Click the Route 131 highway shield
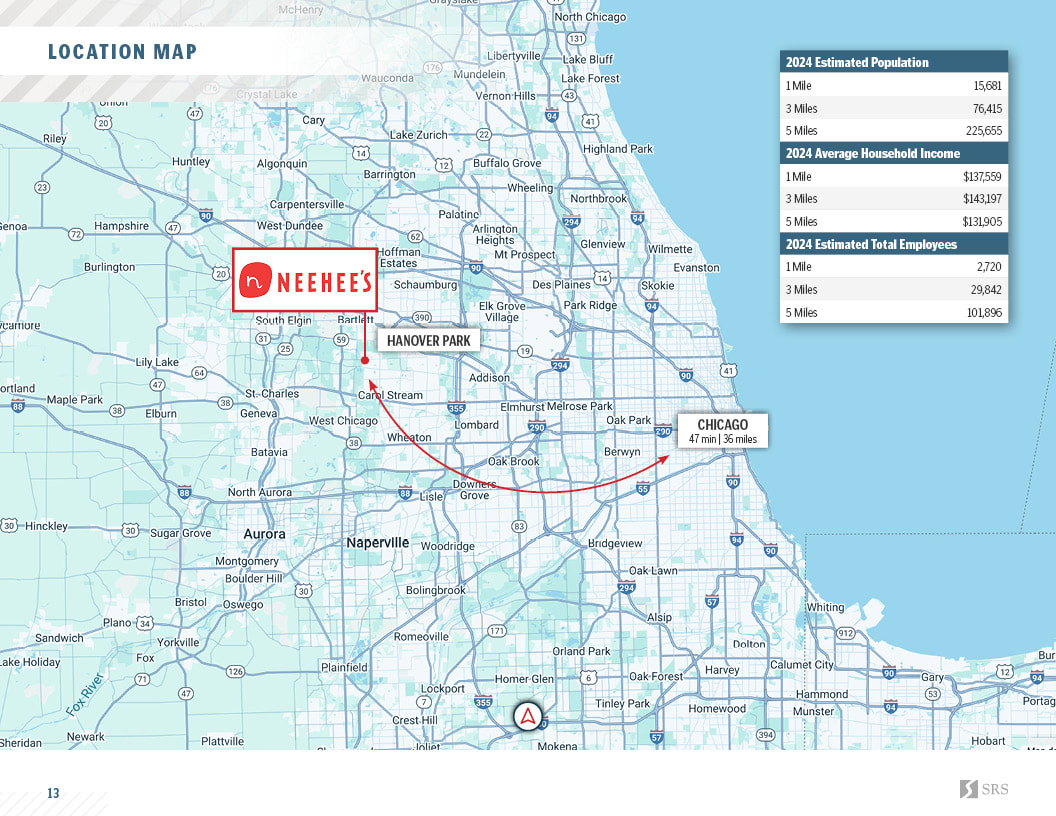The height and width of the screenshot is (816, 1056). pyautogui.click(x=576, y=38)
